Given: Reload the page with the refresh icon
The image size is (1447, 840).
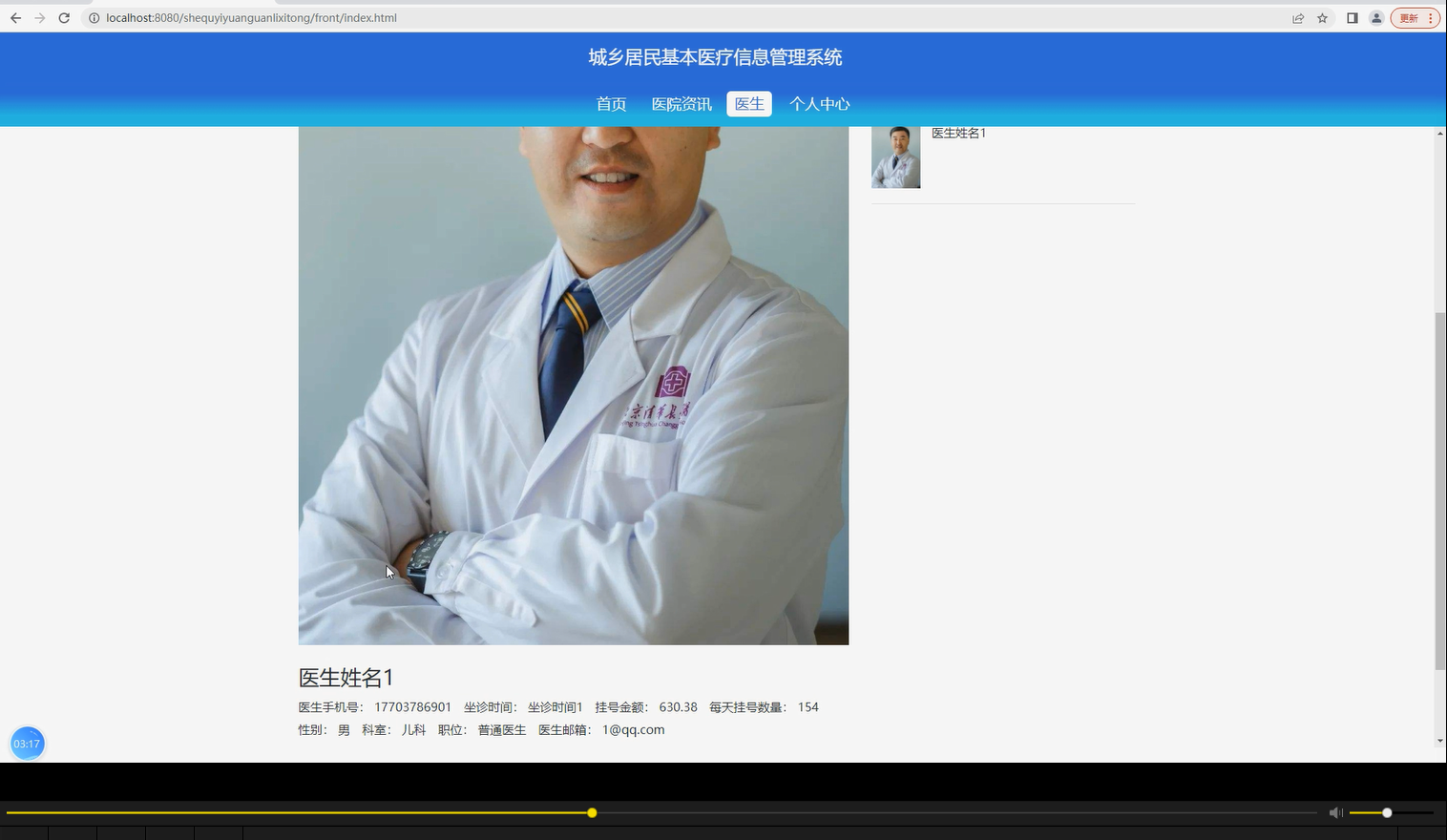Looking at the screenshot, I should (x=64, y=17).
